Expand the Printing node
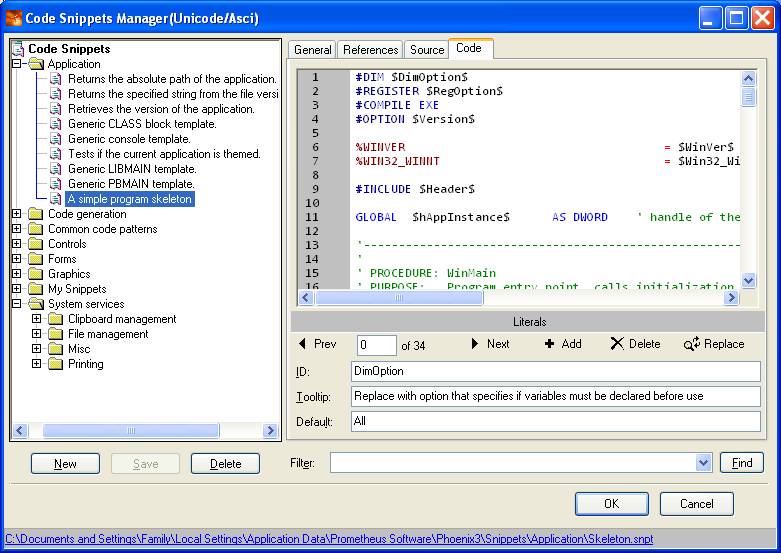The image size is (781, 553). 36,363
